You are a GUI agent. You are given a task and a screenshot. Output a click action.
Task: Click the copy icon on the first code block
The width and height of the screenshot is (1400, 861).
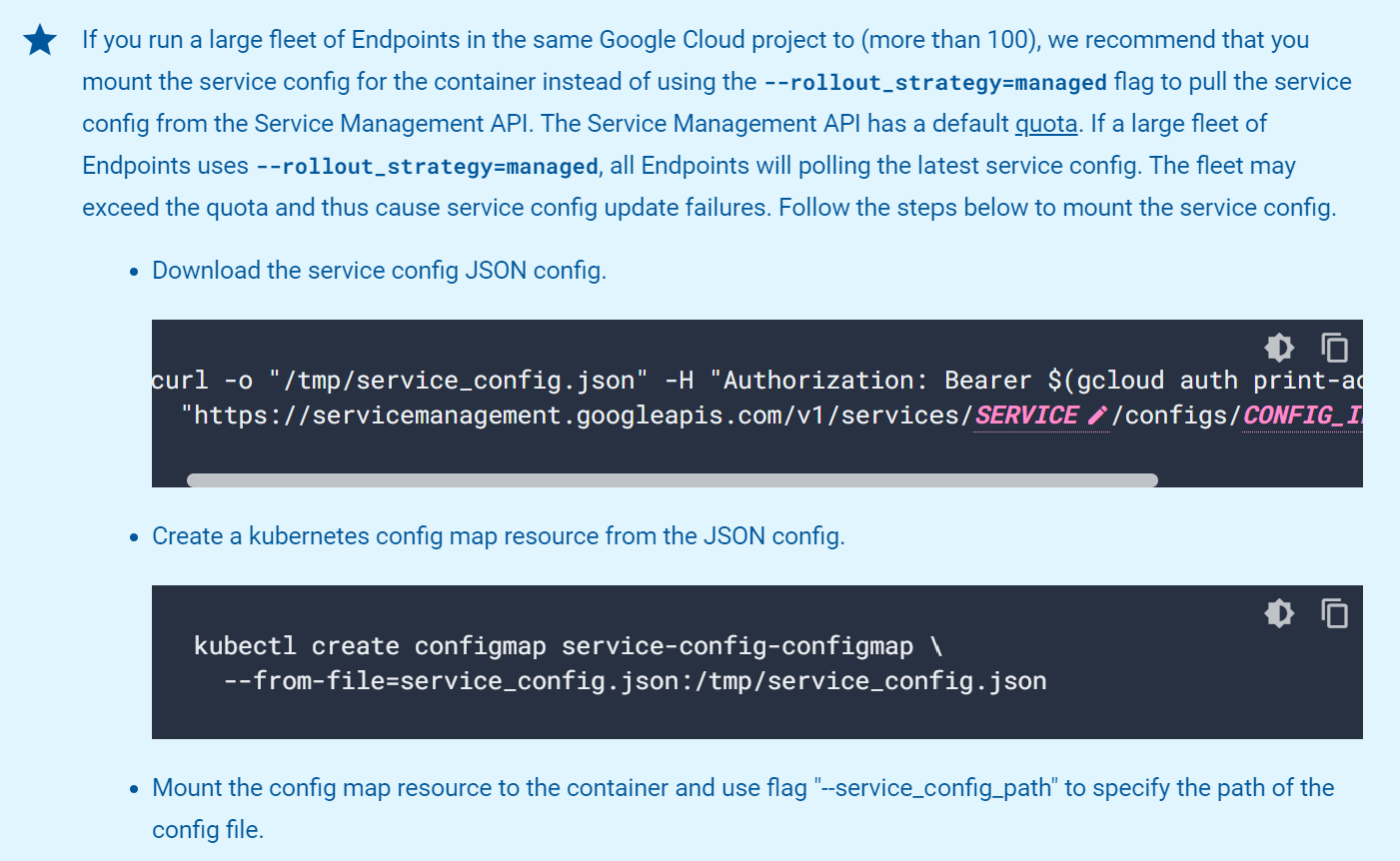tap(1335, 347)
